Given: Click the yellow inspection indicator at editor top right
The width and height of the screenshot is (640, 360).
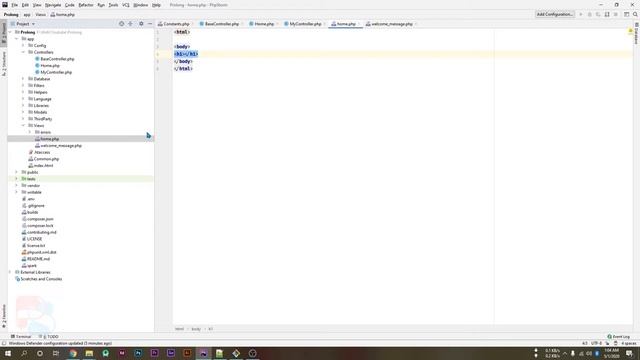Looking at the screenshot, I should click(630, 31).
